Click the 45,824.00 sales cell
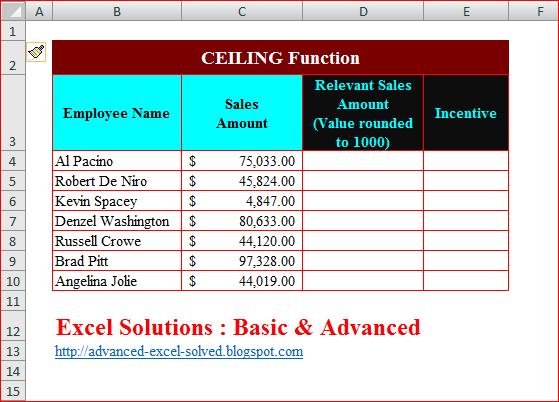Screen dimensions: 559x402 click(242, 181)
